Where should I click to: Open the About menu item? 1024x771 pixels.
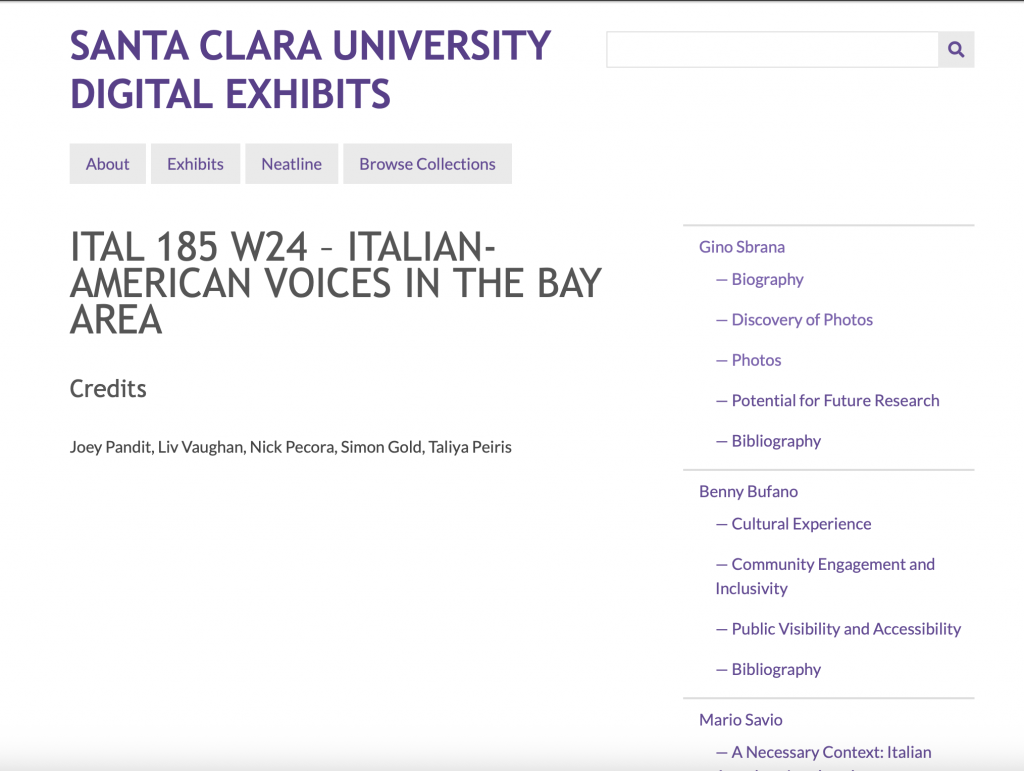108,164
